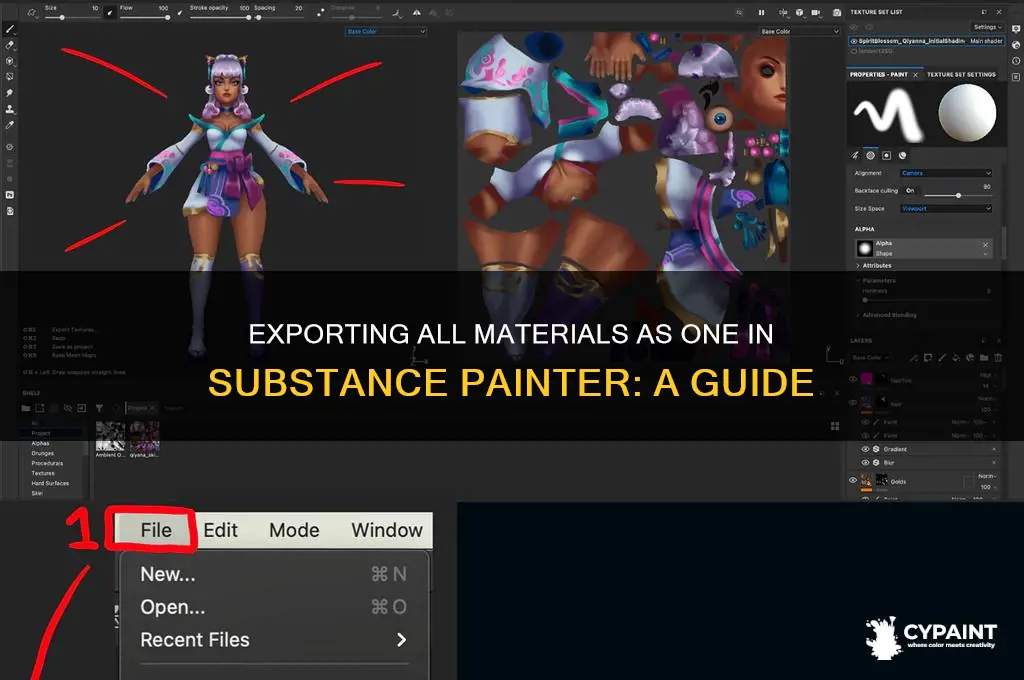Select the Material picker eyedropper tool
The height and width of the screenshot is (680, 1024).
click(9, 125)
